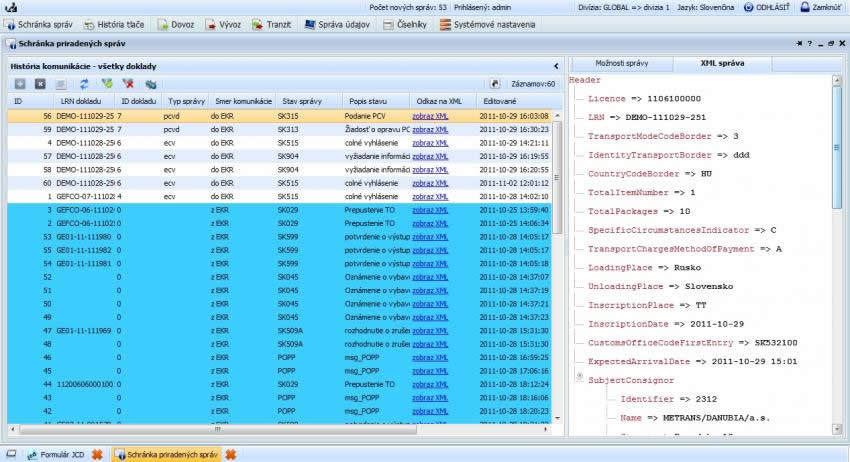Image resolution: width=850 pixels, height=462 pixels.
Task: Select row edited 2011-10-28 17:06:16
Action: point(280,371)
